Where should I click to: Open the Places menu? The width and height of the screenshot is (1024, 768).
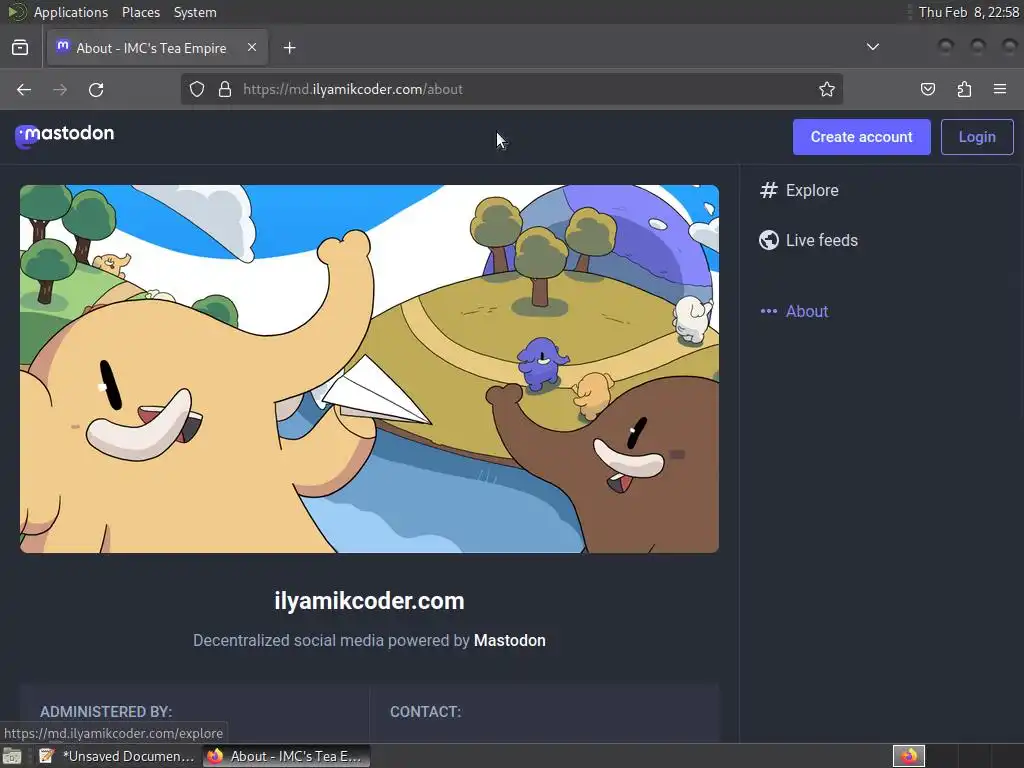[140, 12]
